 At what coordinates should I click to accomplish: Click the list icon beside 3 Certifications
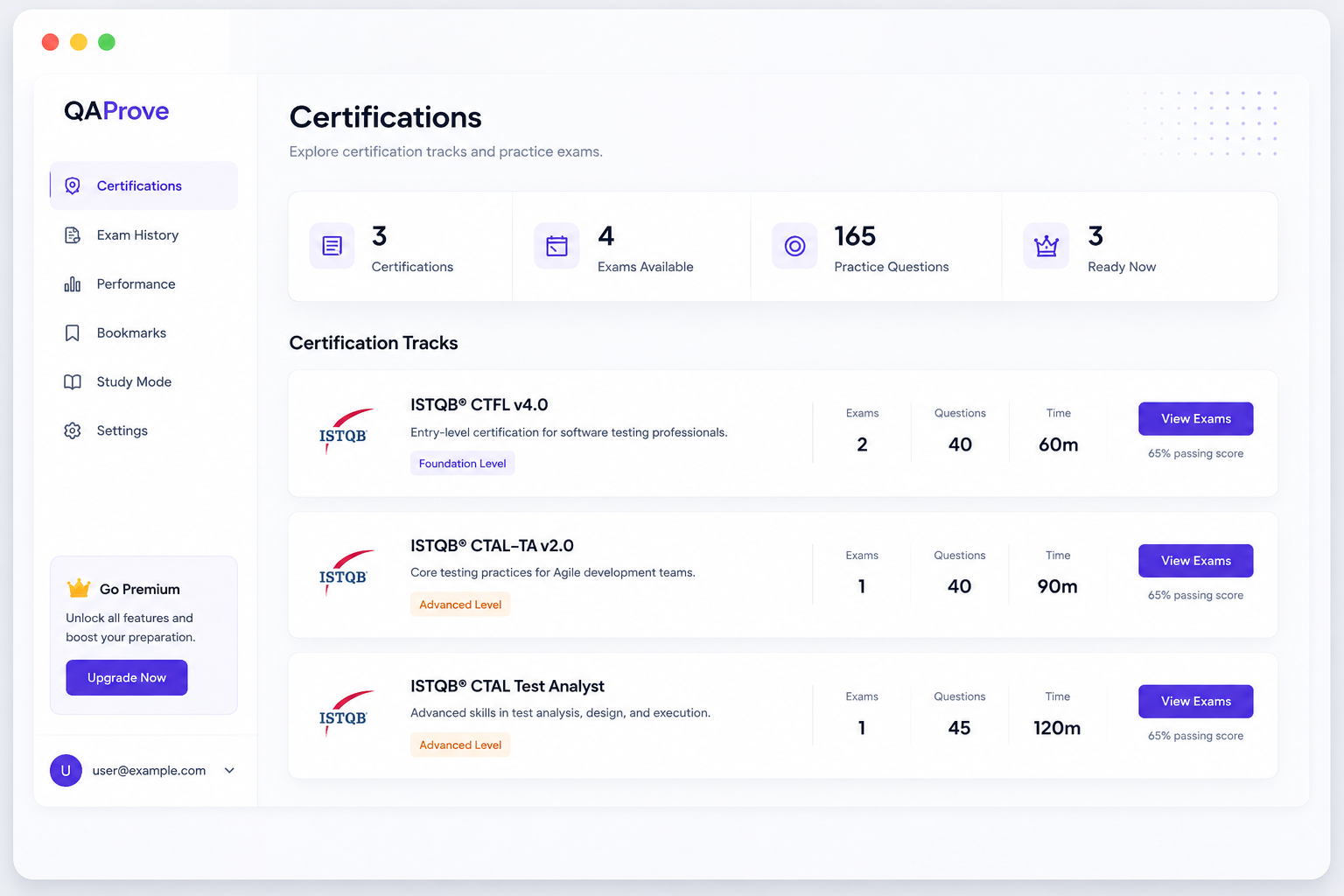(x=332, y=246)
